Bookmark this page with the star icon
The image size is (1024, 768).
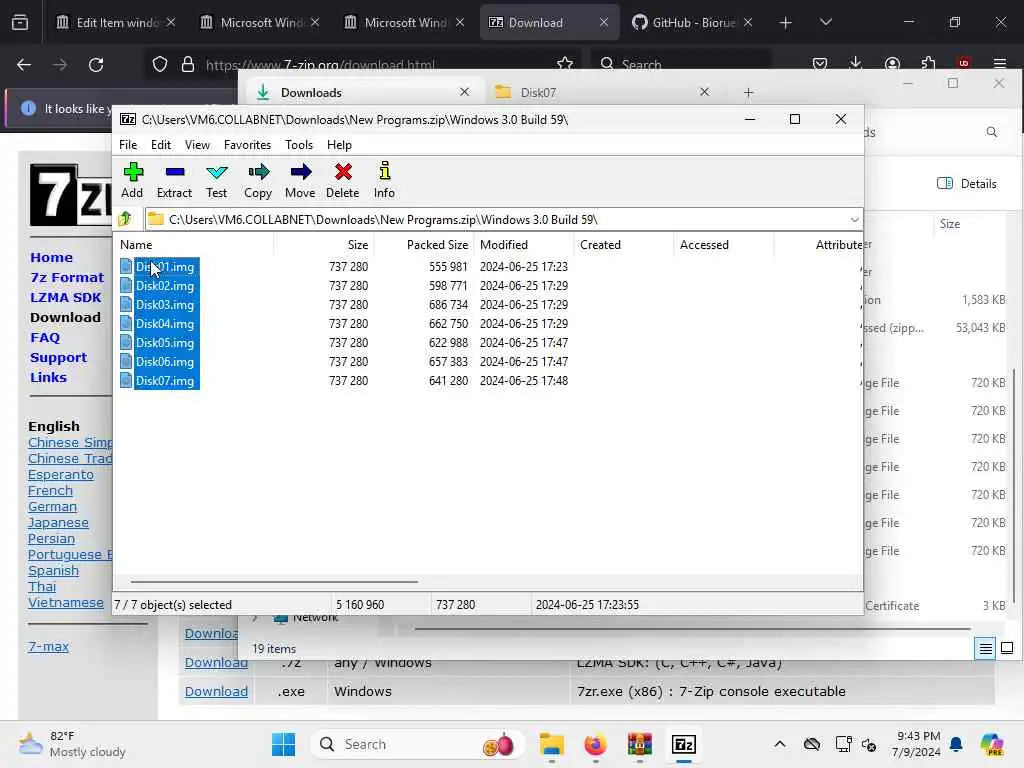pyautogui.click(x=564, y=63)
